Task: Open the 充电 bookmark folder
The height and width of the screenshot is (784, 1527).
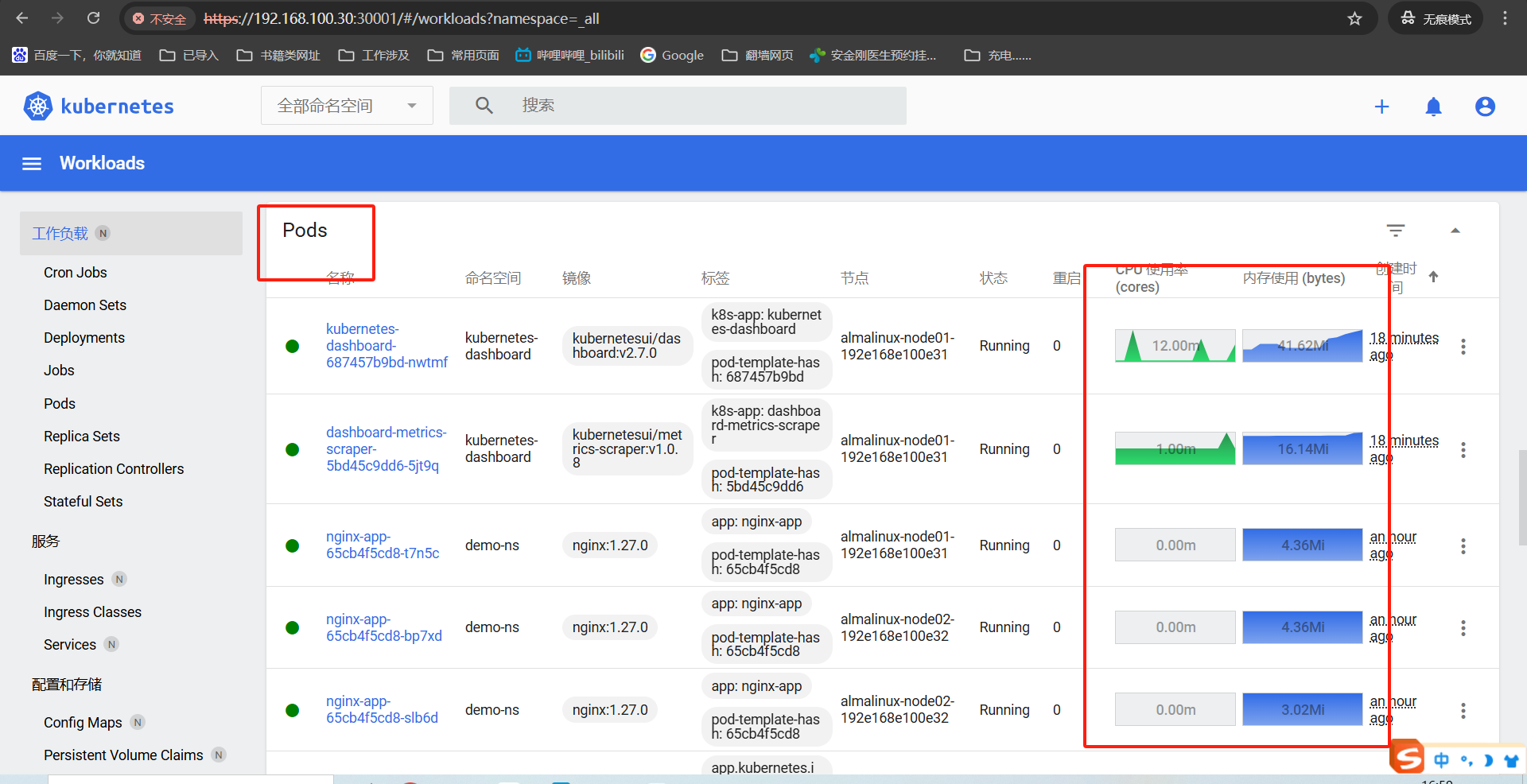Action: tap(997, 55)
